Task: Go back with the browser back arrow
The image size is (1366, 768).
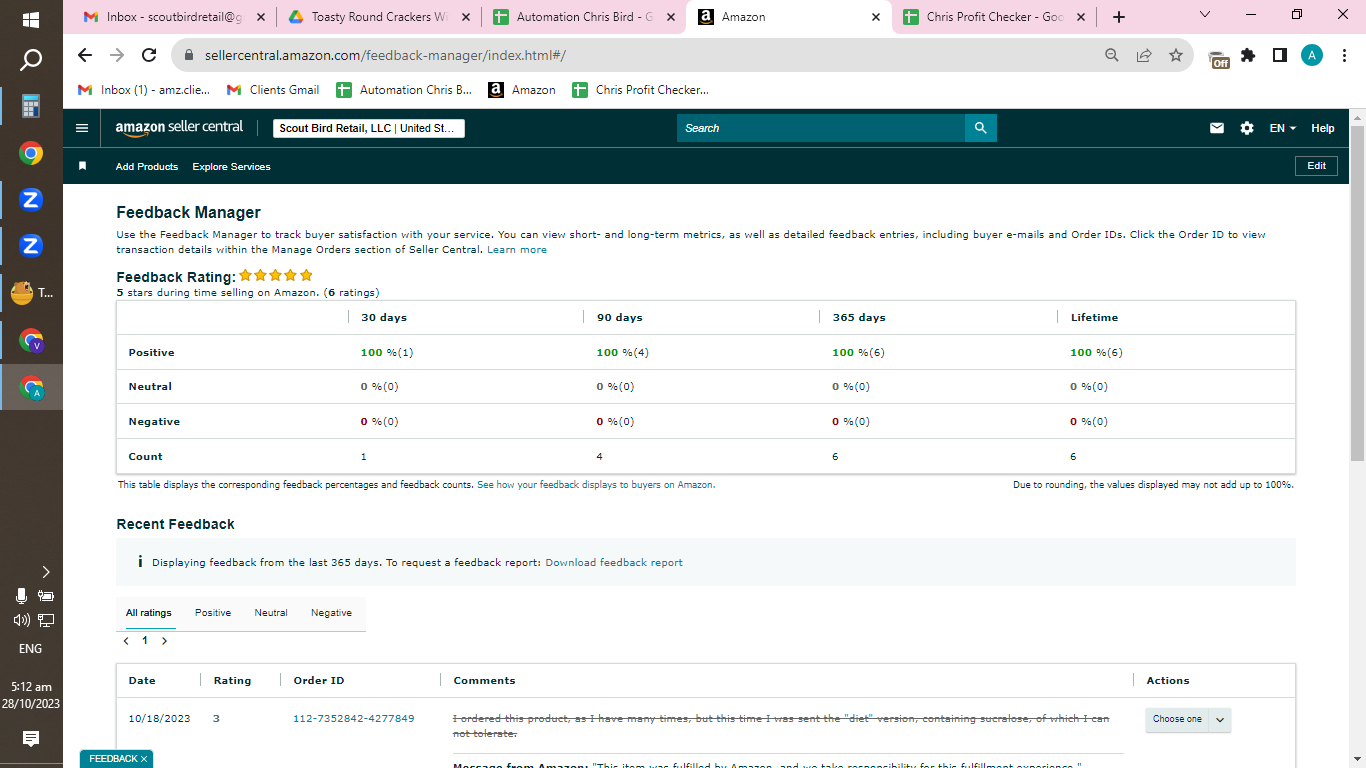Action: pyautogui.click(x=85, y=56)
